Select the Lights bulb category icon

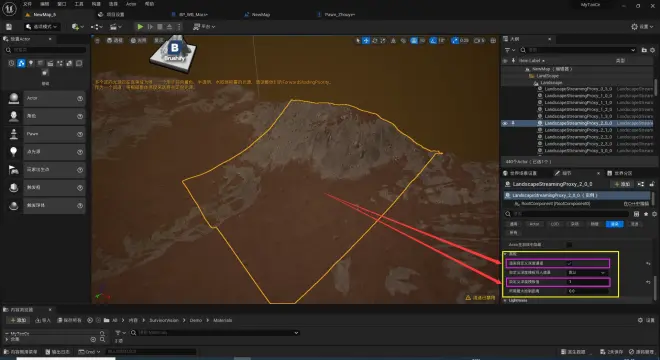31,63
